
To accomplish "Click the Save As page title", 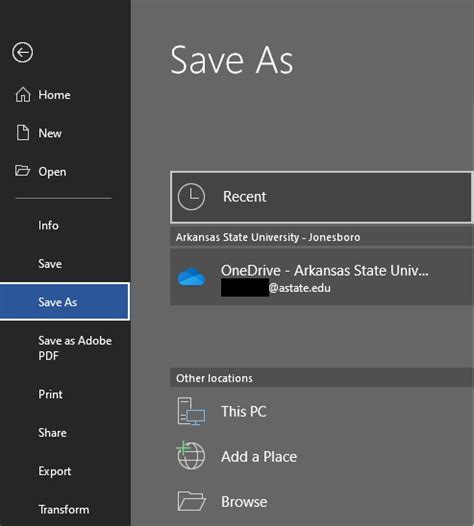I will tap(232, 60).
